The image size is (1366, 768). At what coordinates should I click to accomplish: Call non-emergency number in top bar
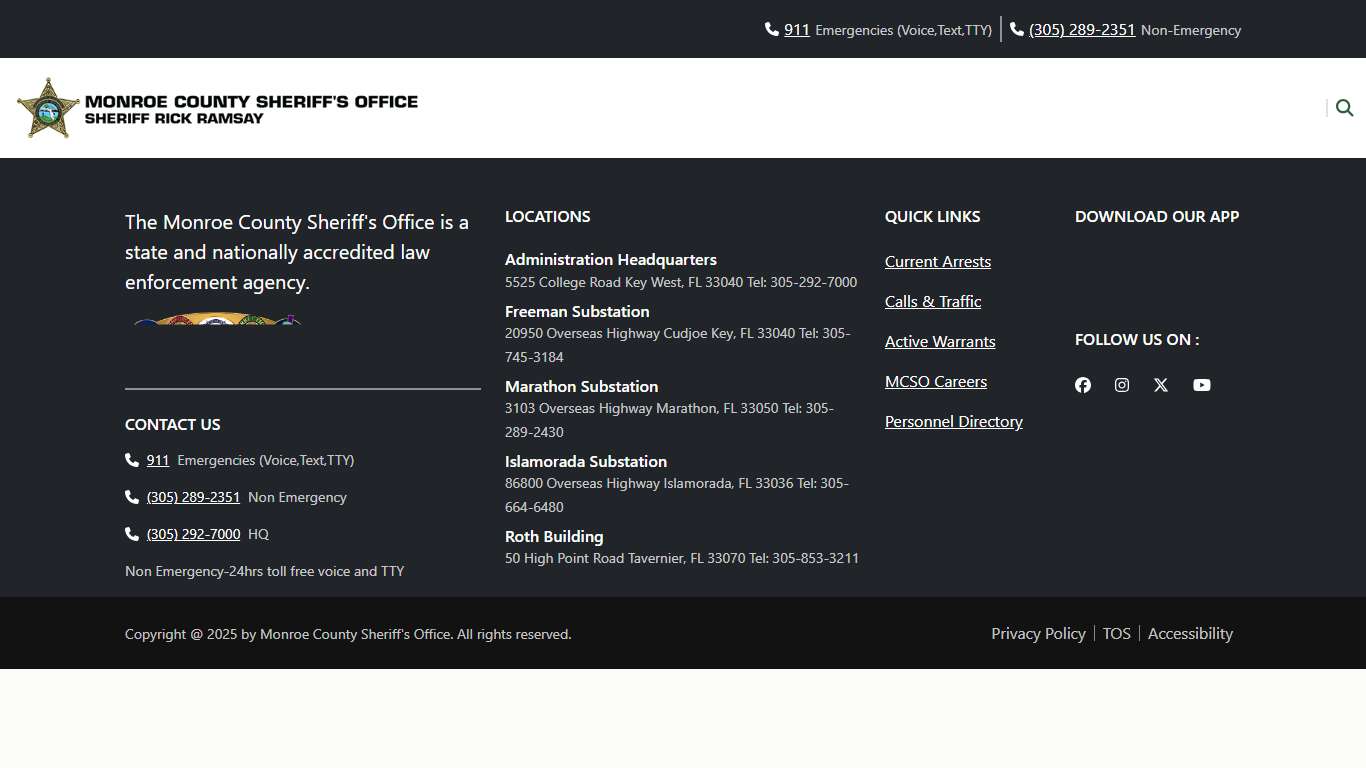pos(1081,30)
